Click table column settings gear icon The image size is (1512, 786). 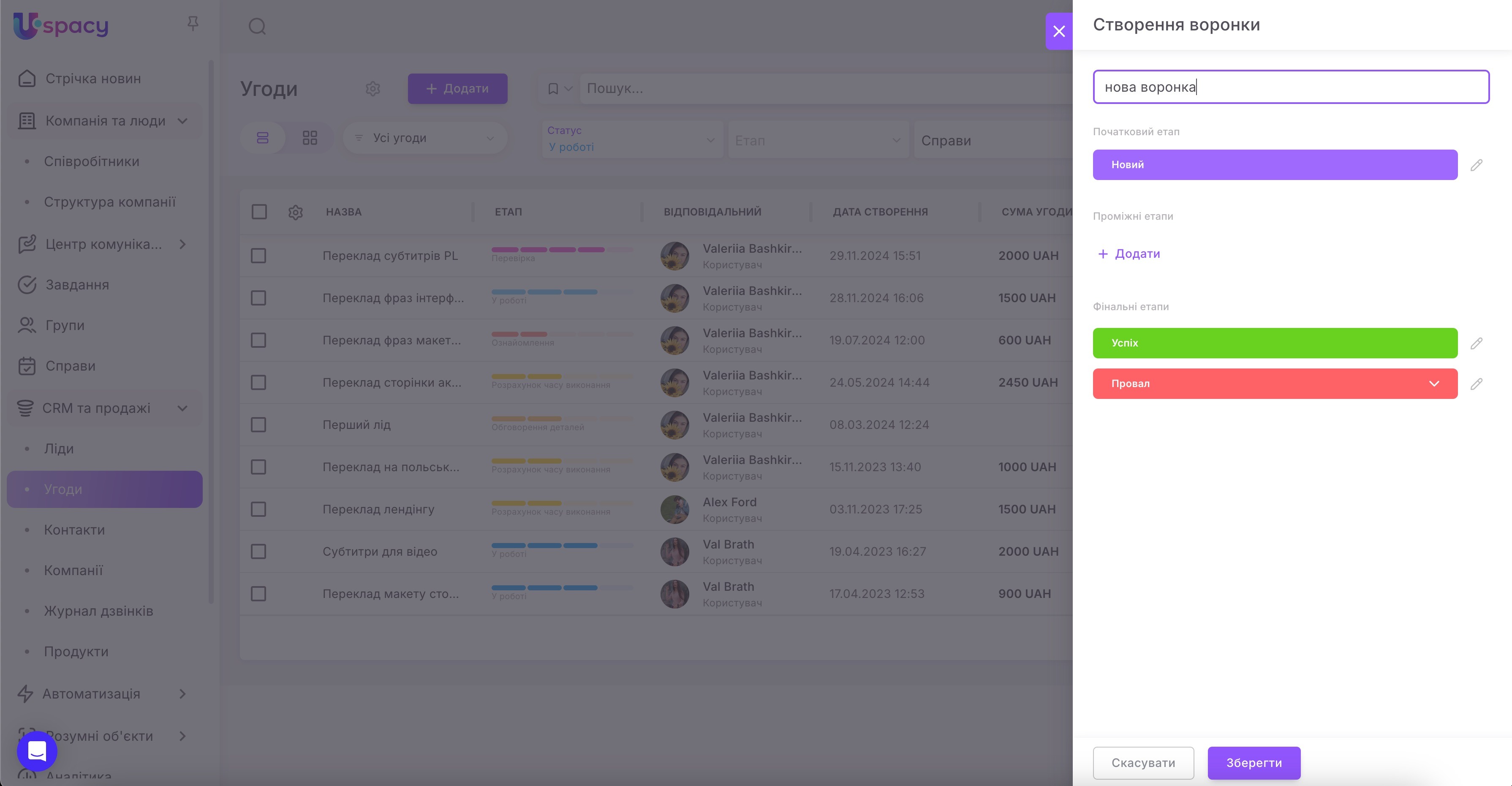(x=295, y=212)
